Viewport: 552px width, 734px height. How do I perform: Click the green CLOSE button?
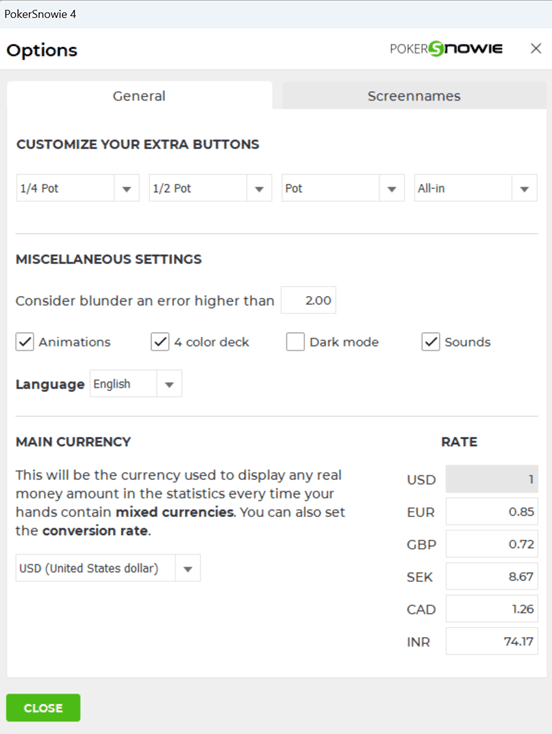(43, 708)
